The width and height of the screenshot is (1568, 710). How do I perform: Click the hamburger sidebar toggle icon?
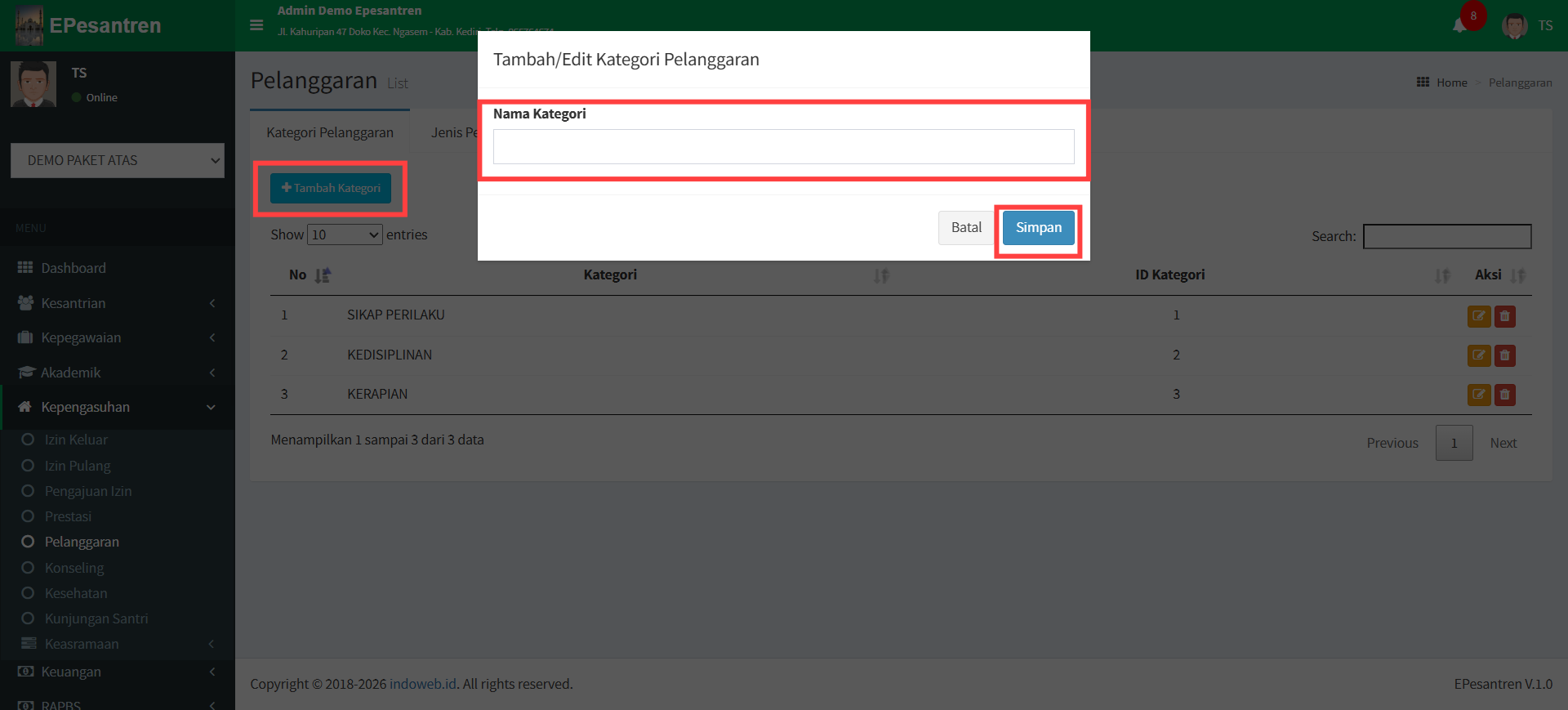coord(256,25)
